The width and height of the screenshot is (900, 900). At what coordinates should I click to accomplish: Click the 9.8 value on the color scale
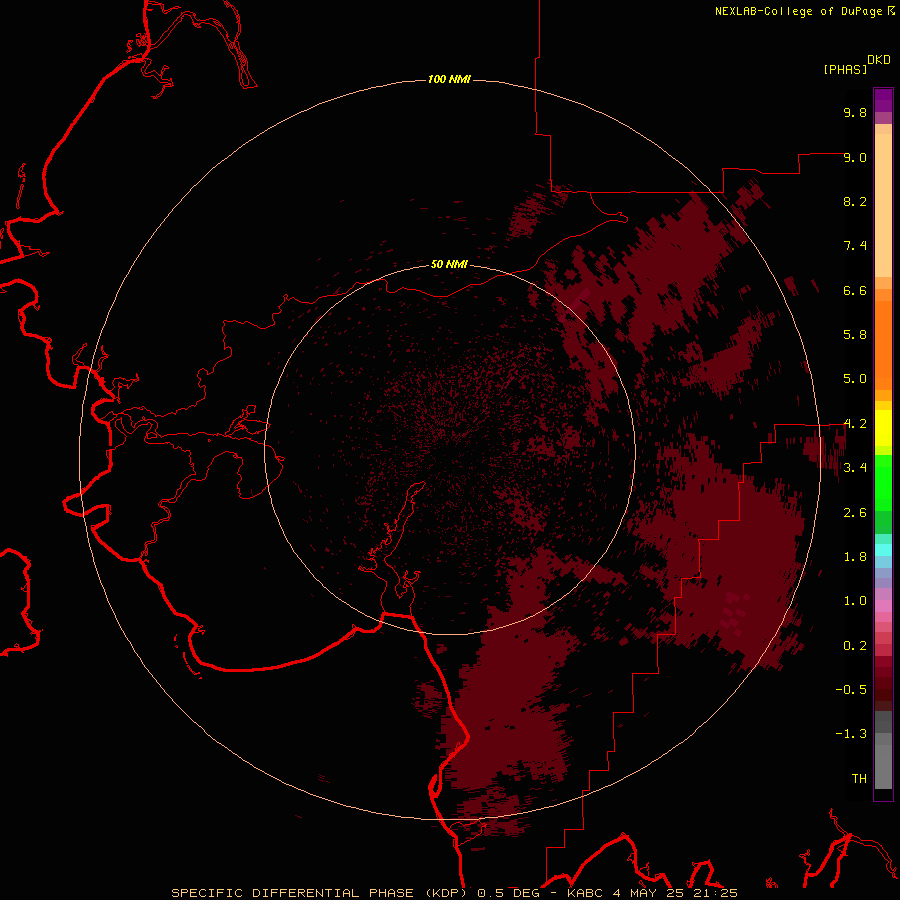coord(855,112)
